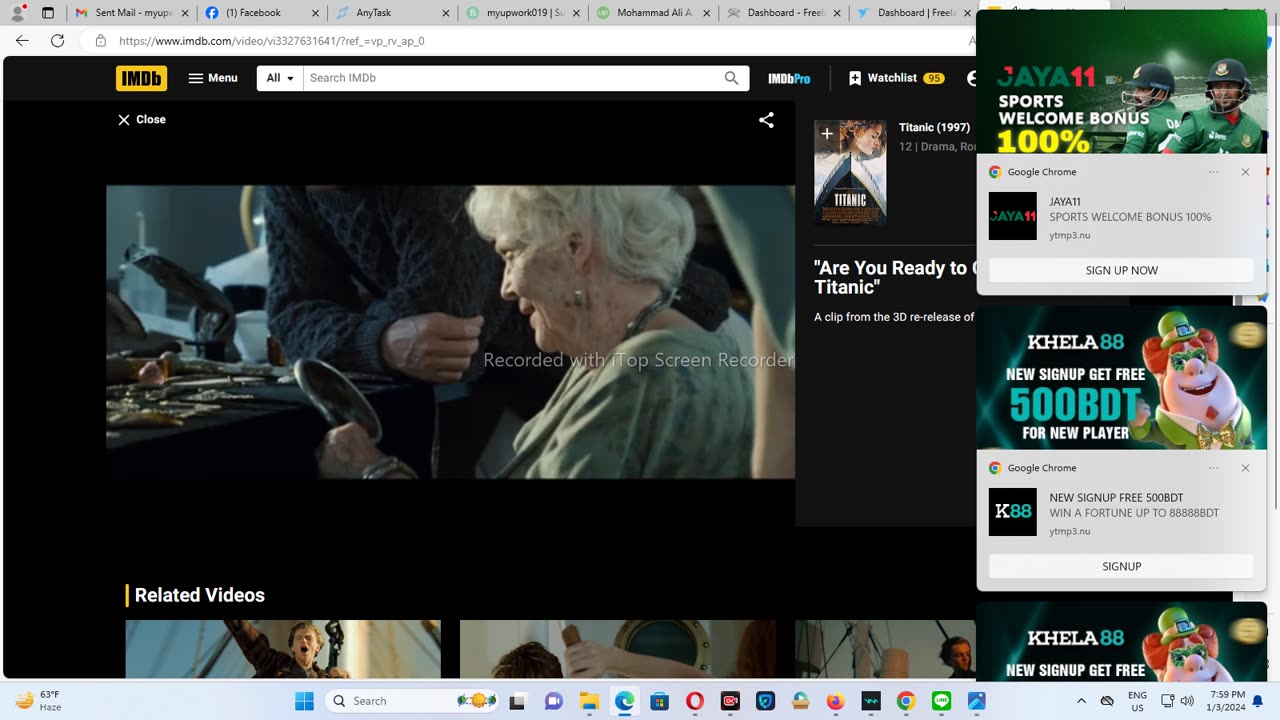Open the ENG US language switcher
The height and width of the screenshot is (720, 1280).
coord(1137,701)
